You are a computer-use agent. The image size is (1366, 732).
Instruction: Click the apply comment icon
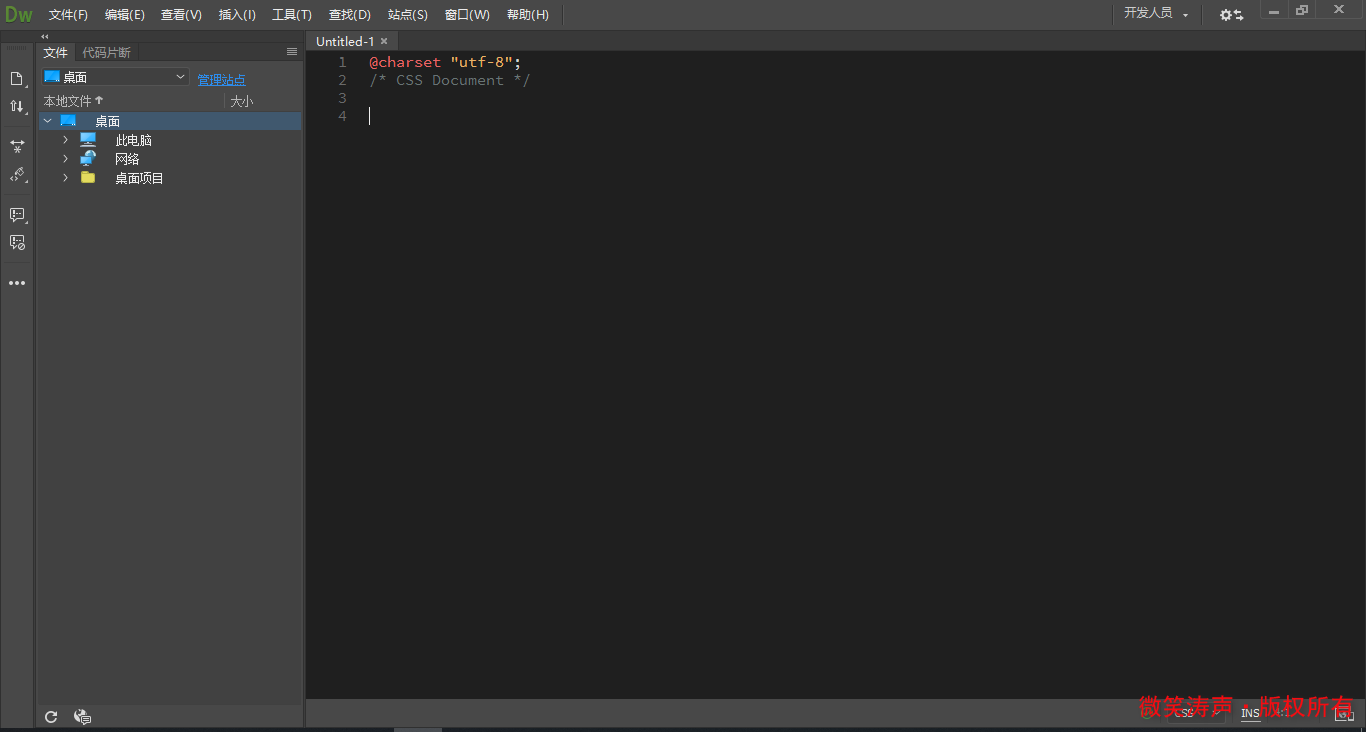click(x=17, y=215)
